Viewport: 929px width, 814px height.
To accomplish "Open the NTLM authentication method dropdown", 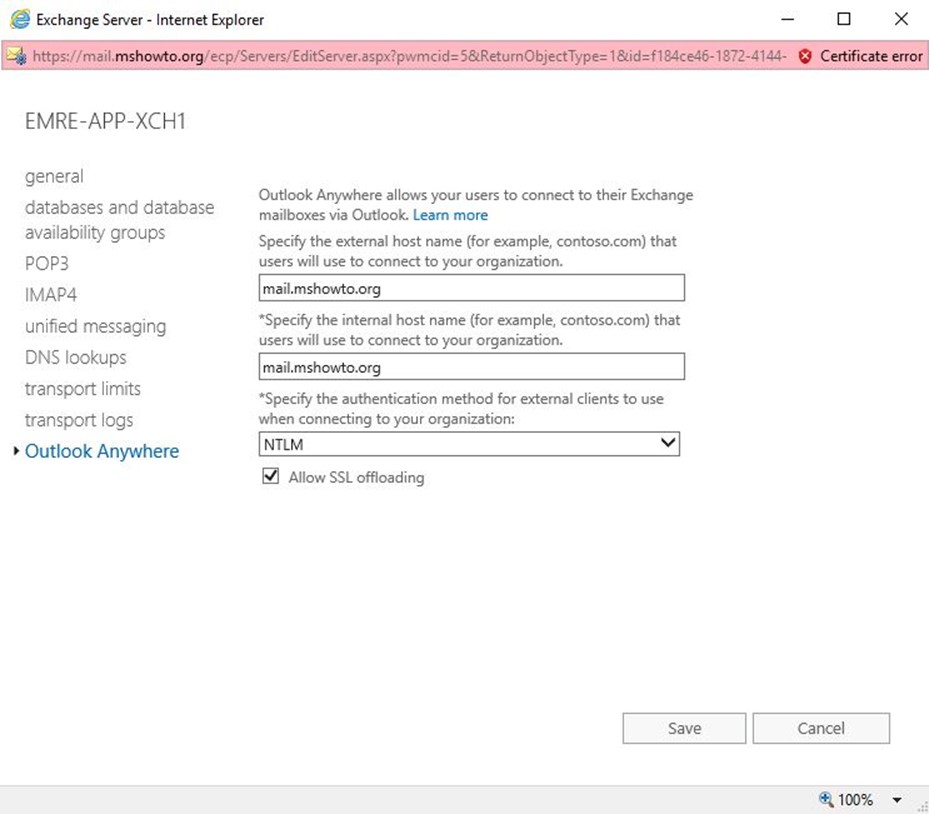I will pyautogui.click(x=469, y=444).
